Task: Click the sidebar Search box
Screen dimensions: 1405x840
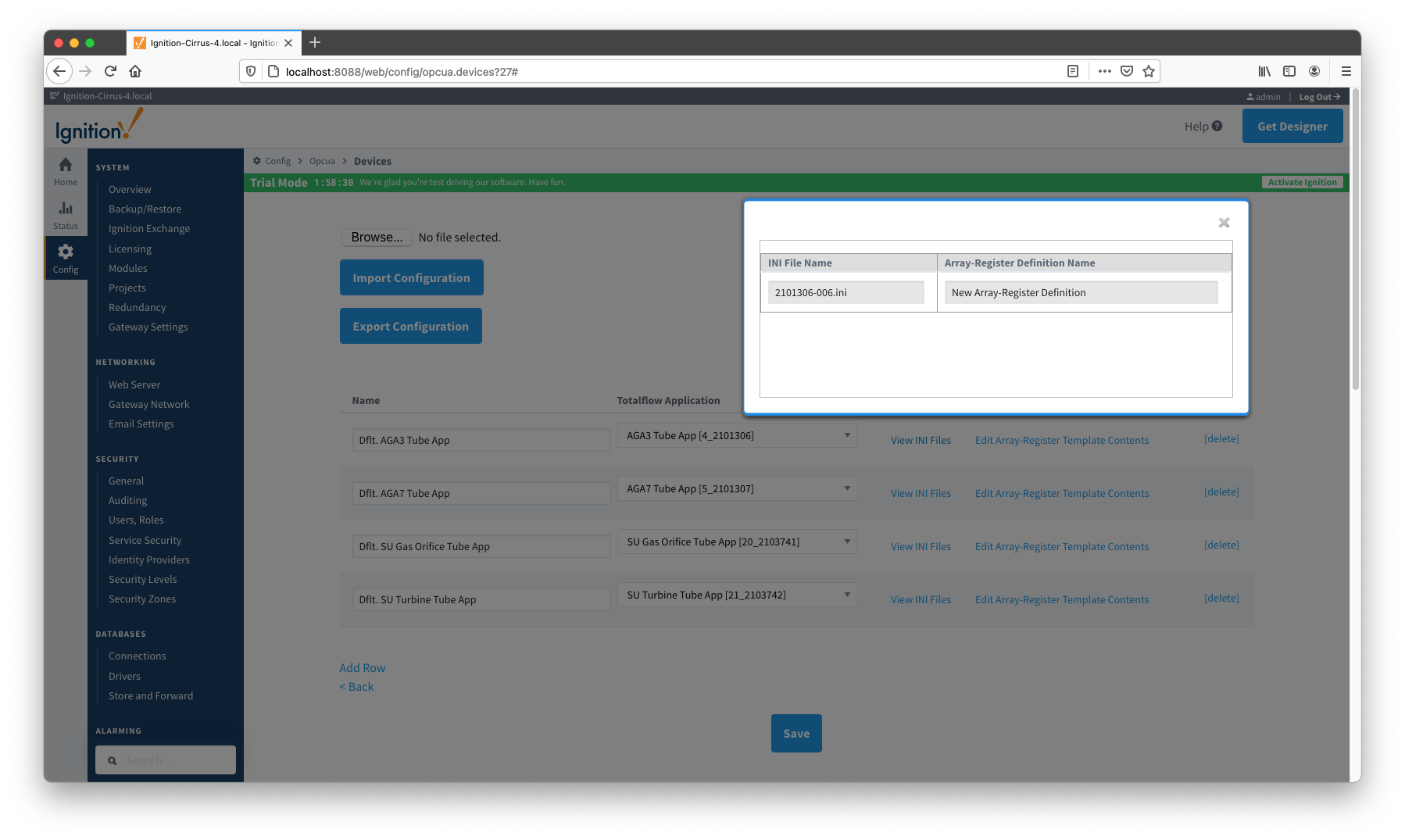Action: point(166,760)
